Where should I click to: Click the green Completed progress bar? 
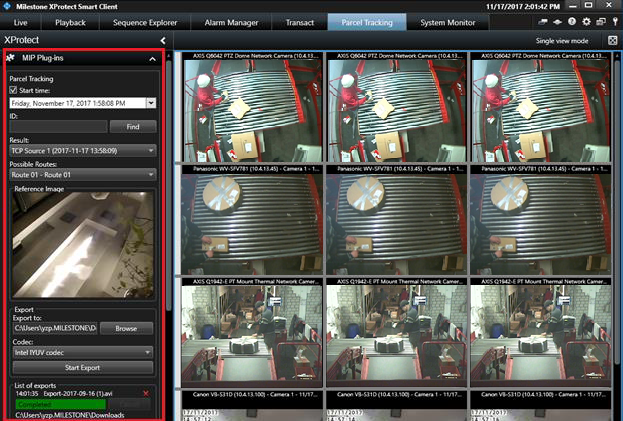point(61,404)
